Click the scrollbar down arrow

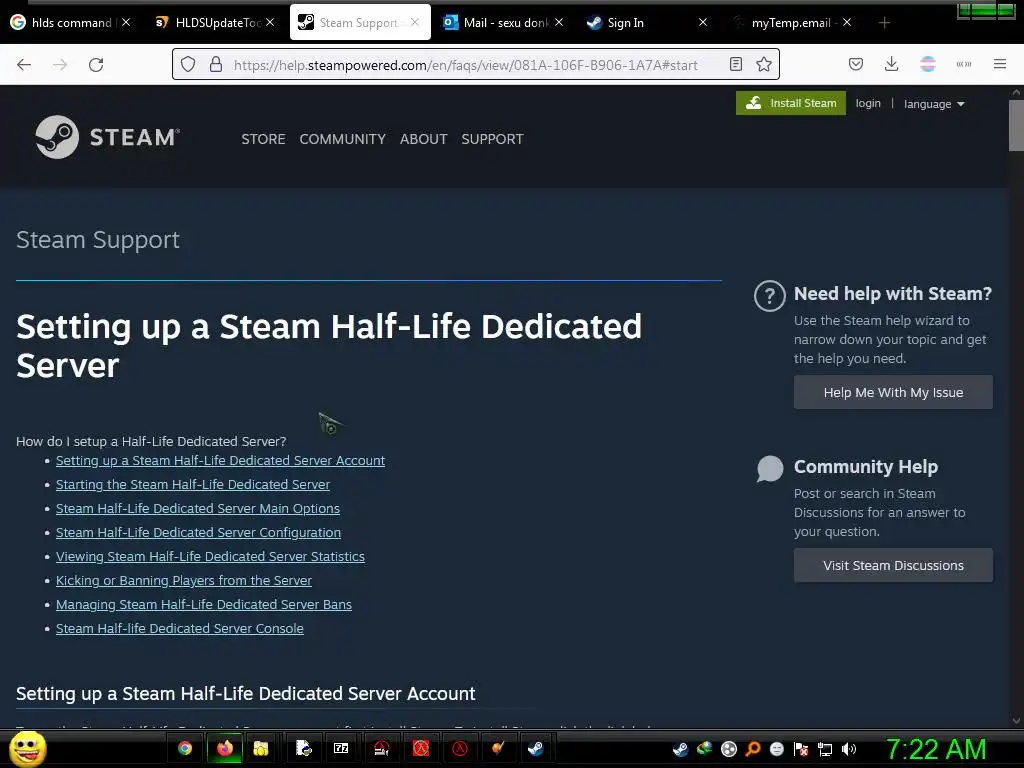click(x=1016, y=721)
